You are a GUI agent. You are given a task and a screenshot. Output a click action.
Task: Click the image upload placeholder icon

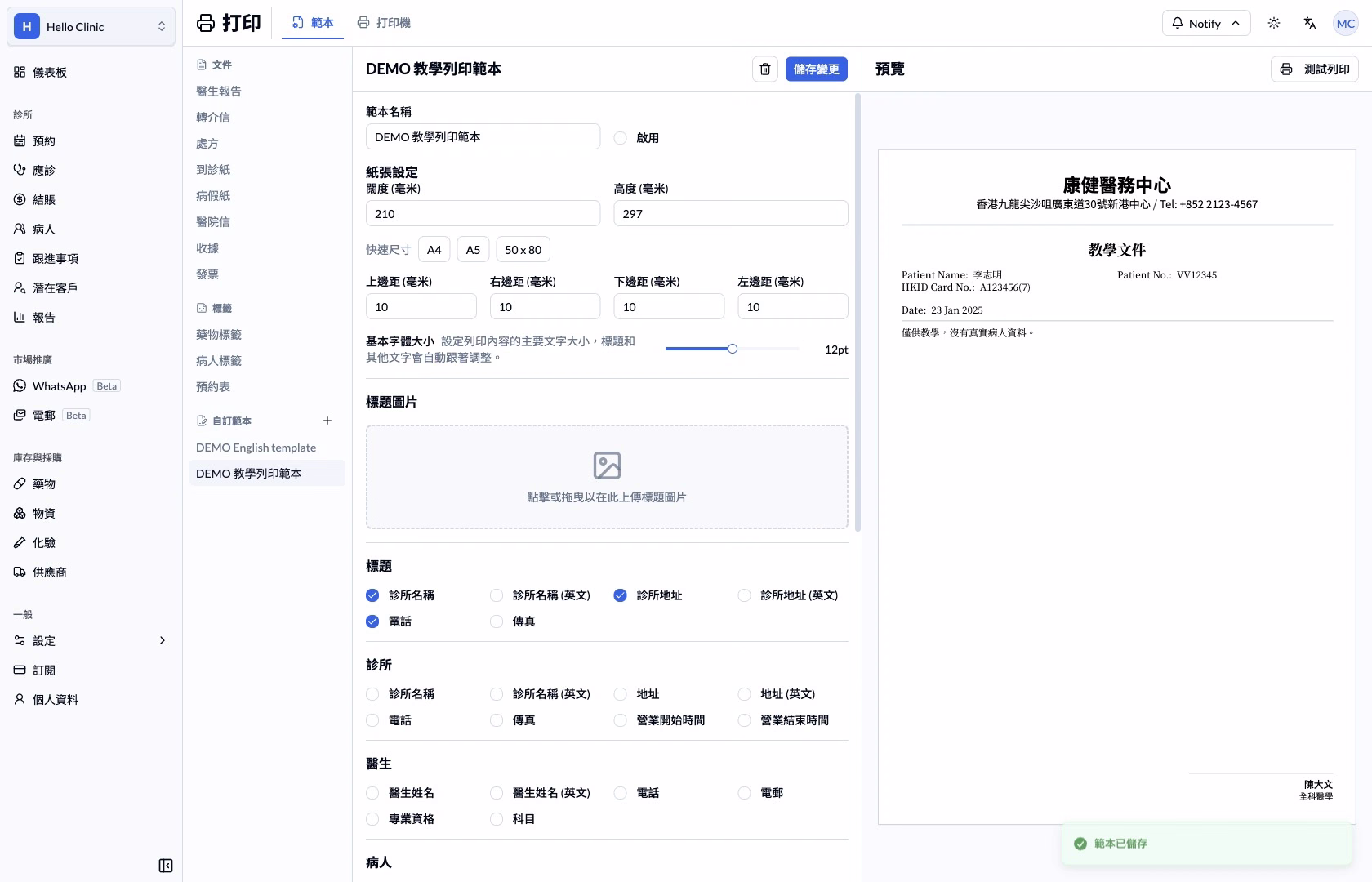[607, 465]
